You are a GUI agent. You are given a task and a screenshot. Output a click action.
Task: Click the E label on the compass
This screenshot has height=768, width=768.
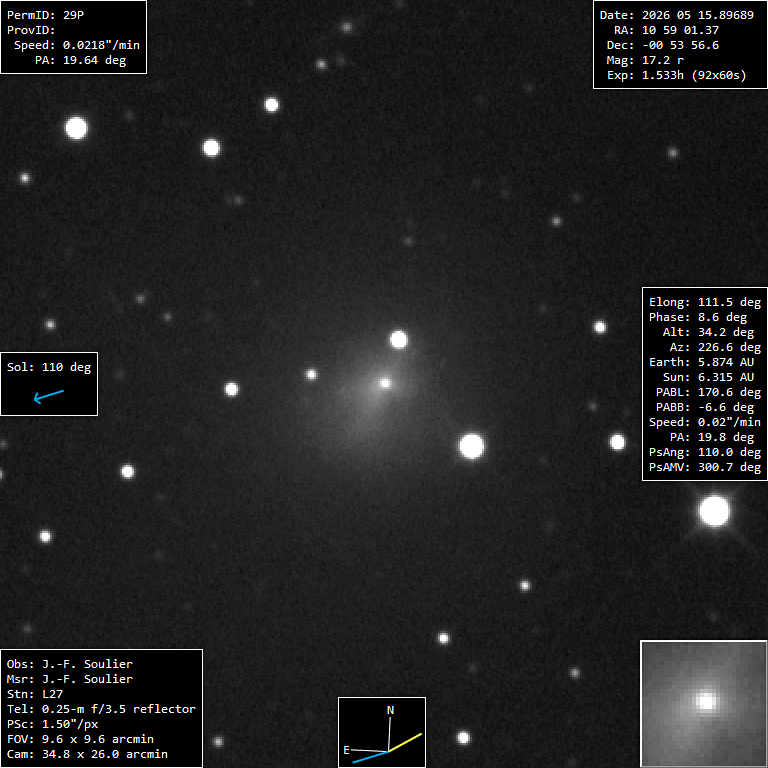tap(346, 750)
